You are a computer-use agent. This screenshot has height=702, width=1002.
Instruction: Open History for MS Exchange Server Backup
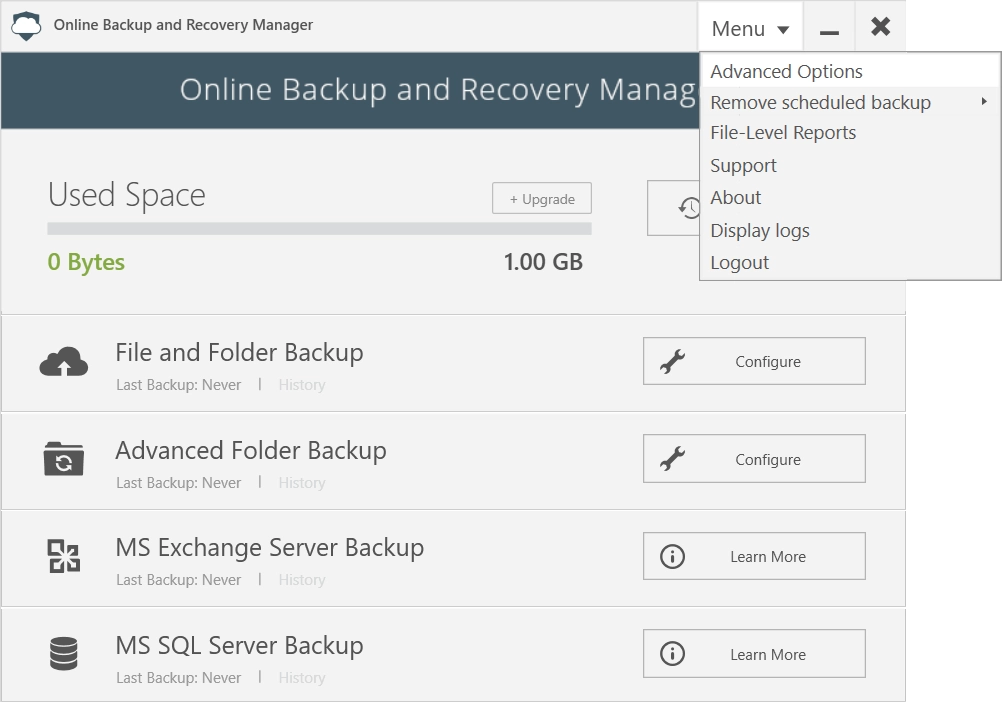302,579
